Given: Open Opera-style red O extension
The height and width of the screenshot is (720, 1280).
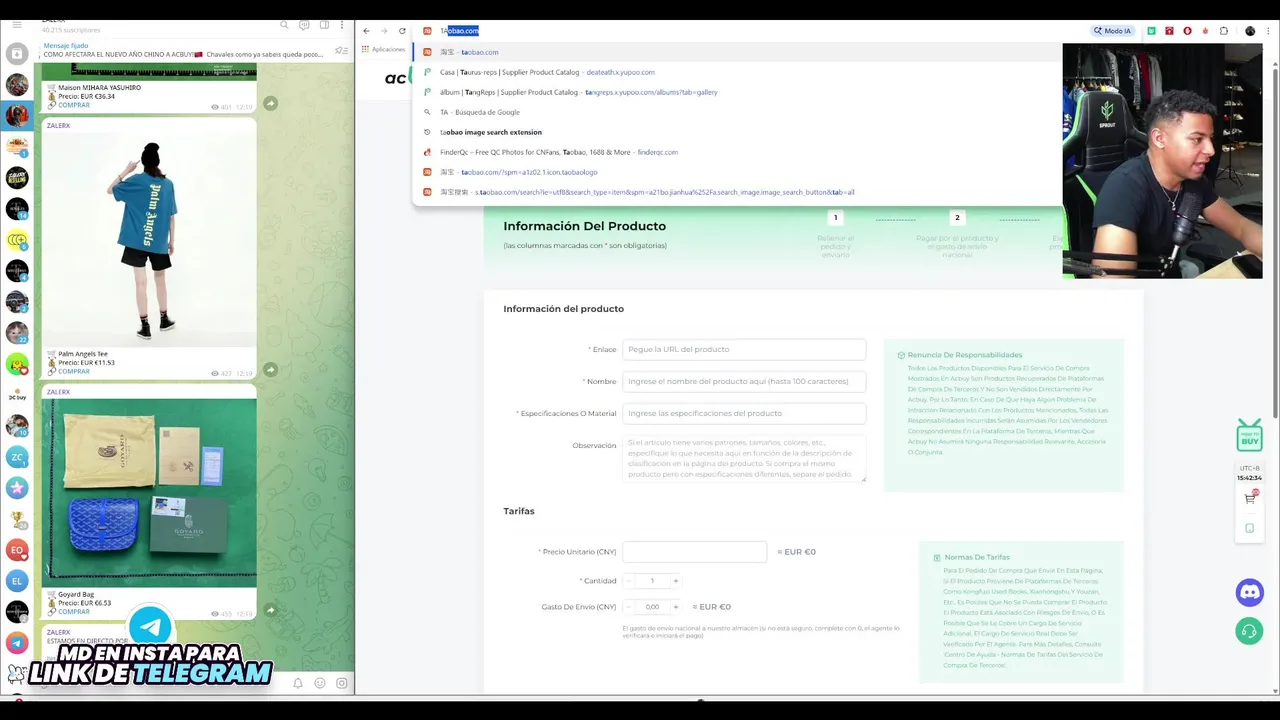Looking at the screenshot, I should tap(1187, 31).
